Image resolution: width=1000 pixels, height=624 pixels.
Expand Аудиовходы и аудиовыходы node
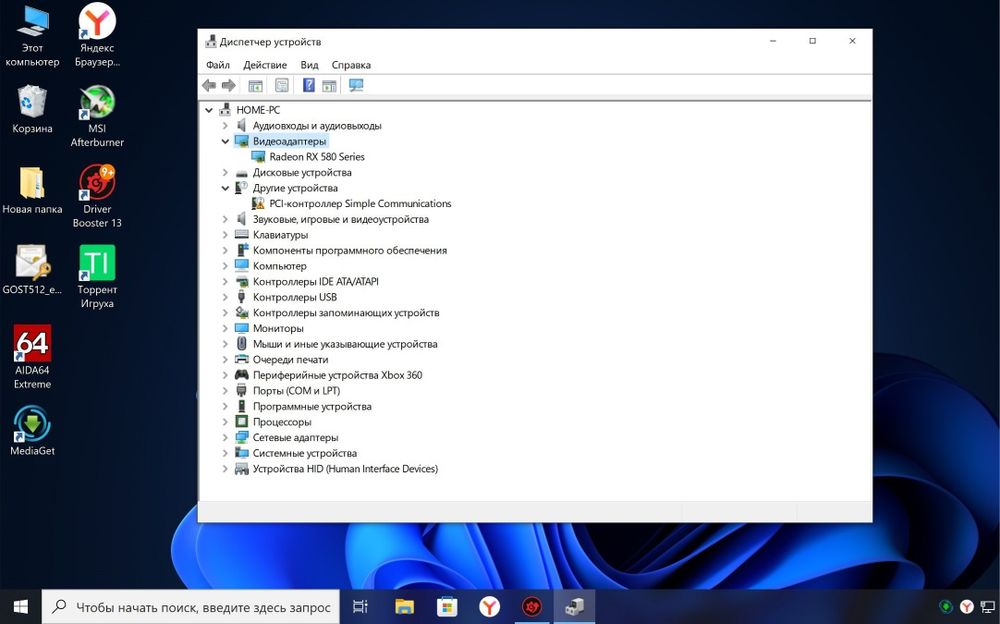tap(224, 126)
